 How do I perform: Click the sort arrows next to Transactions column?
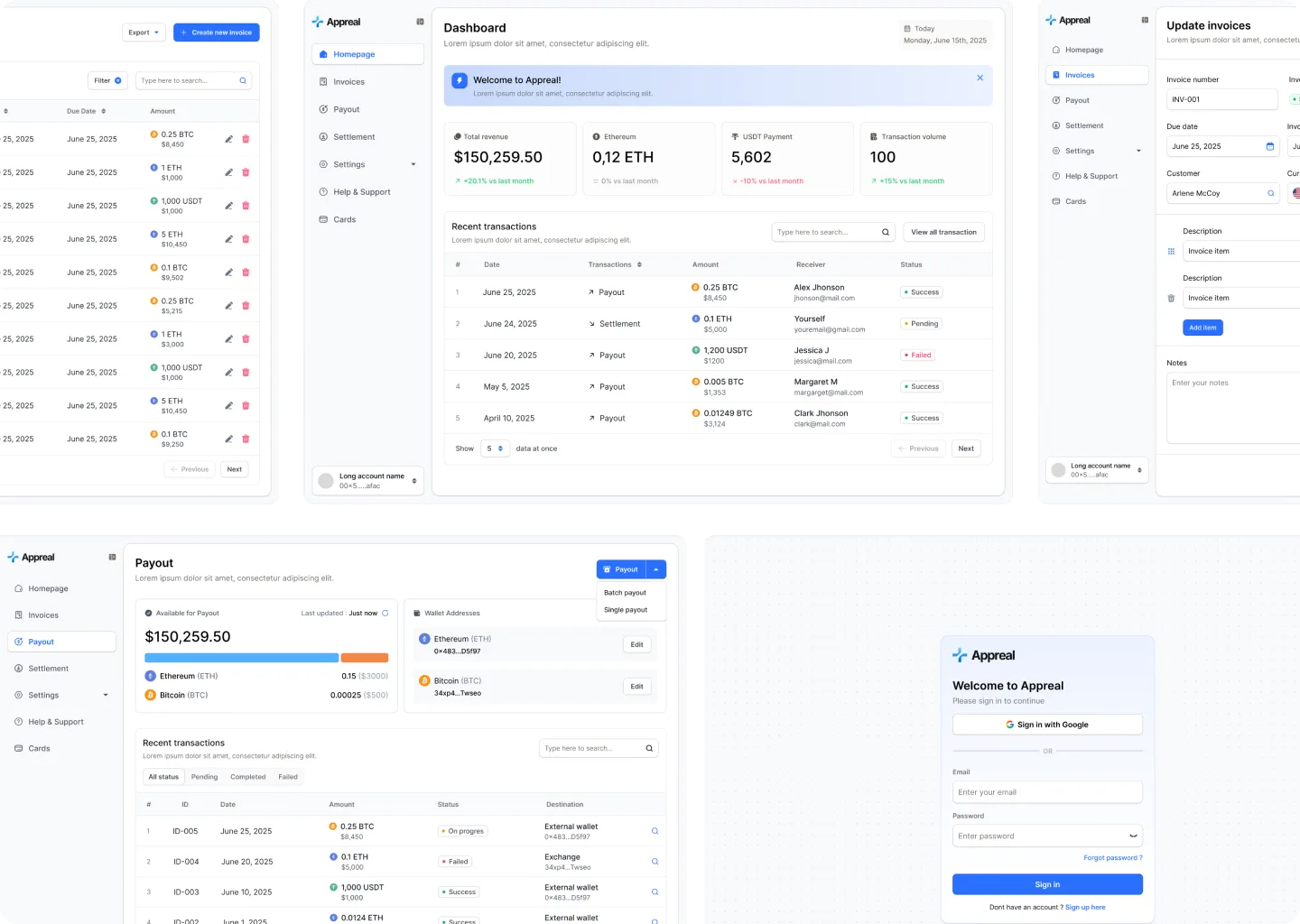(x=639, y=264)
